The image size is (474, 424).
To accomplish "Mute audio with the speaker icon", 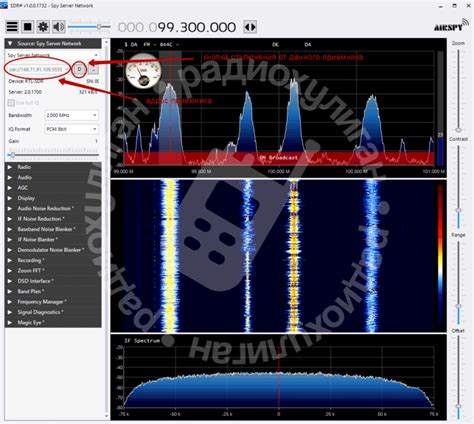I will (59, 27).
